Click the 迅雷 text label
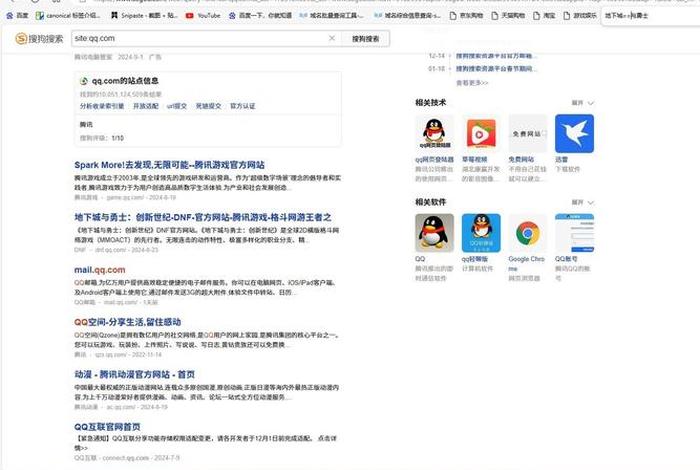700x470 pixels. tap(562, 159)
